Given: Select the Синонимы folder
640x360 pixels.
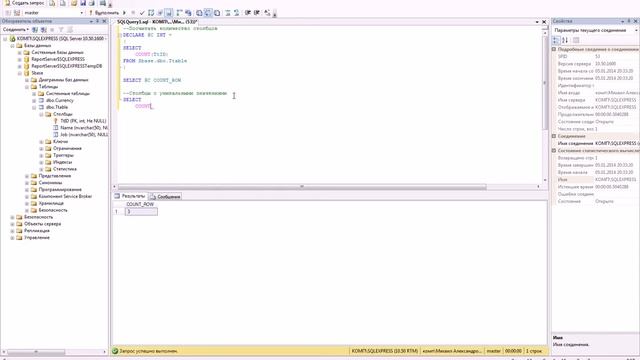Looking at the screenshot, I should [x=50, y=183].
